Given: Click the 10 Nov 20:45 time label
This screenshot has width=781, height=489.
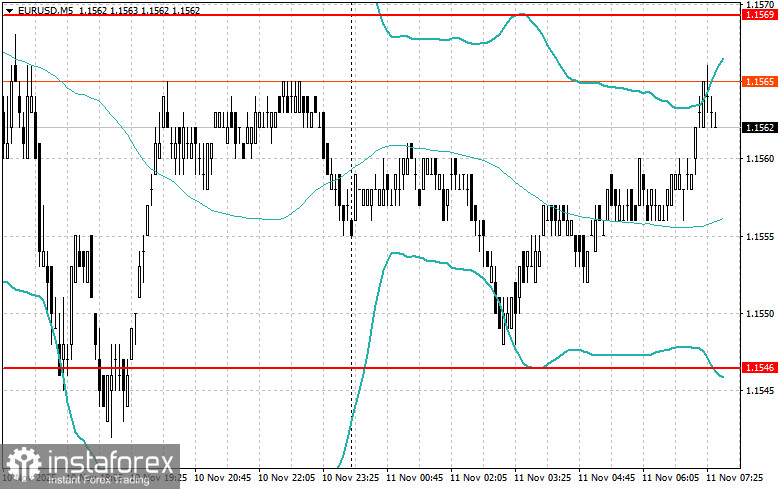Looking at the screenshot, I should [223, 478].
